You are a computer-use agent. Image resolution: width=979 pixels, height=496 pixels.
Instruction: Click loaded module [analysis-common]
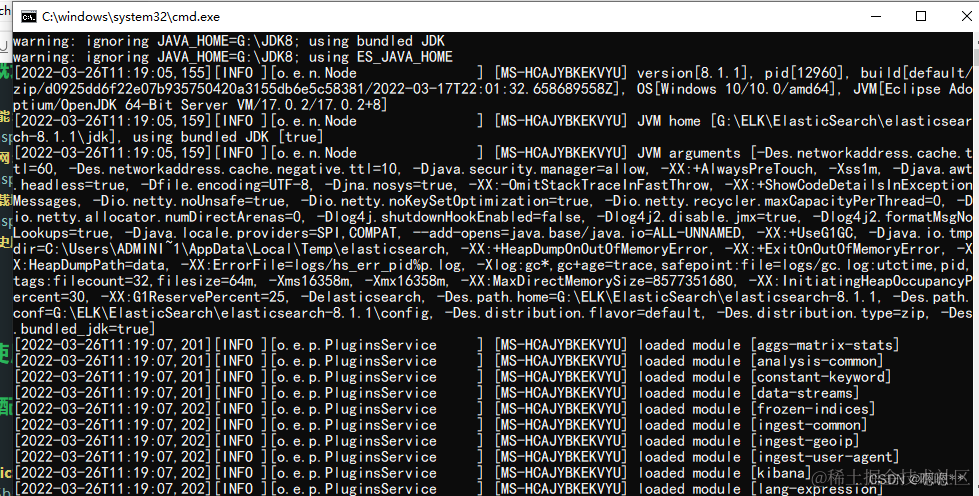[760, 361]
